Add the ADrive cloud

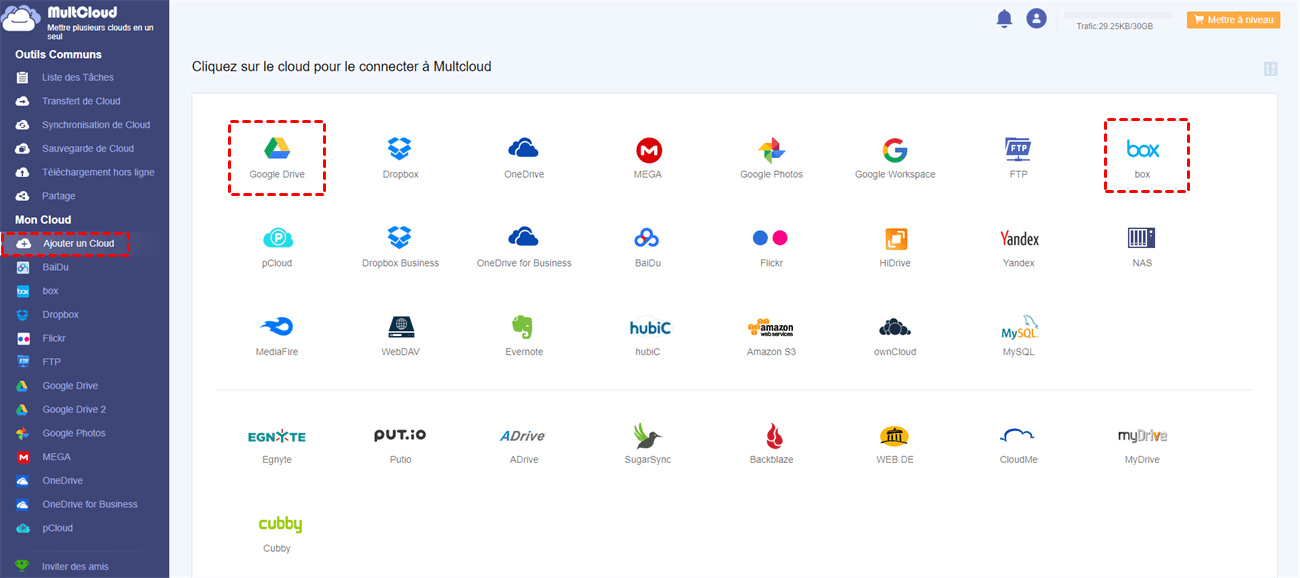(524, 444)
